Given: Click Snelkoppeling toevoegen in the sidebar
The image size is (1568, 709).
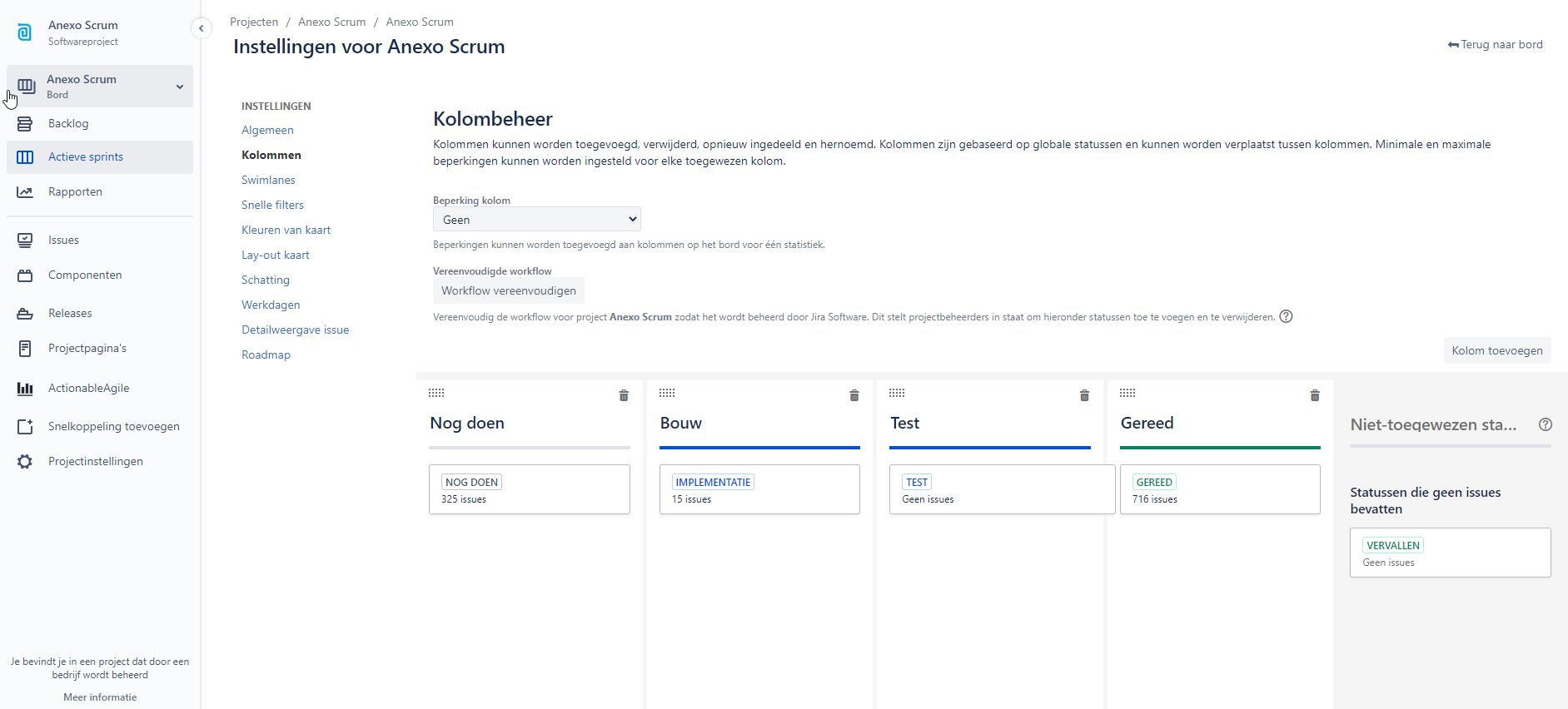Looking at the screenshot, I should pos(100,426).
